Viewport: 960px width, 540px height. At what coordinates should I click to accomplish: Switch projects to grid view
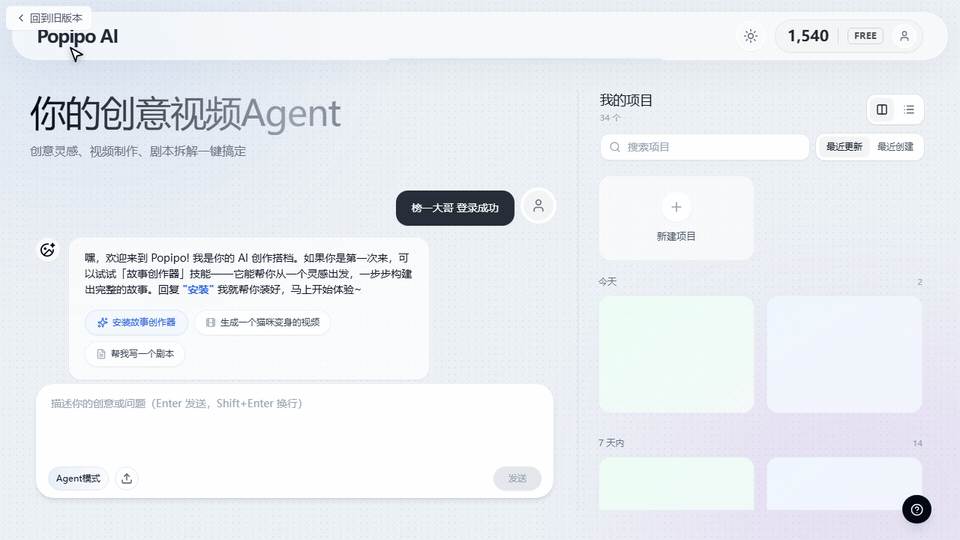(x=882, y=110)
